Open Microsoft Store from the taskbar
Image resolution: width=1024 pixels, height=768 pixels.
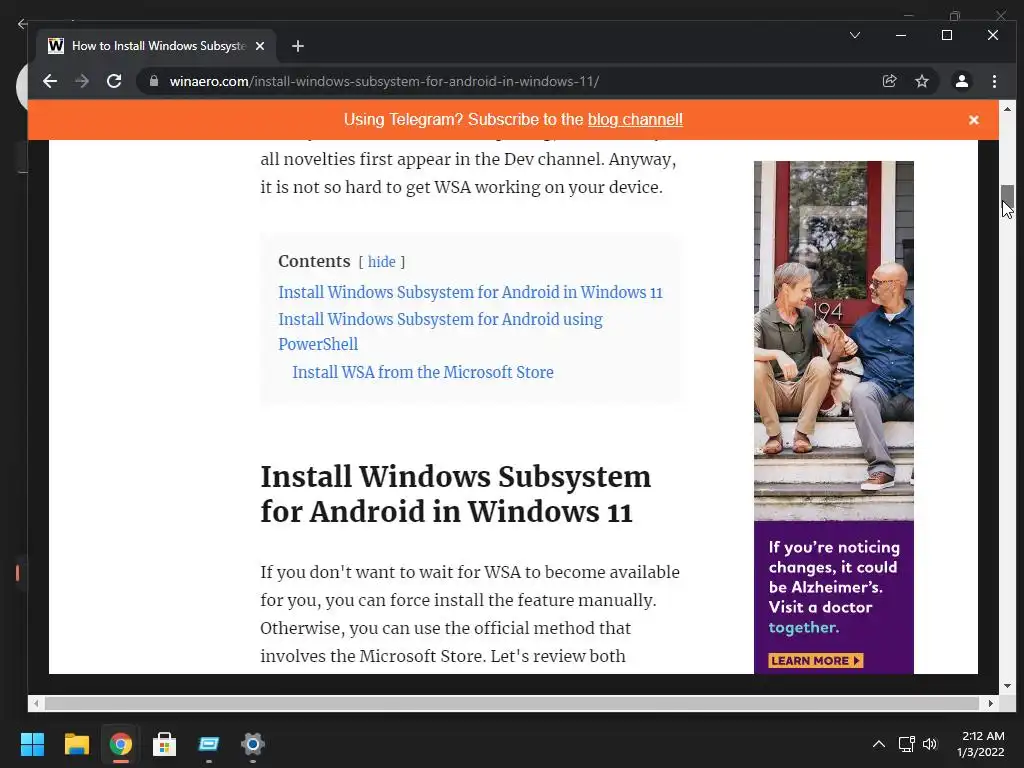coord(165,744)
